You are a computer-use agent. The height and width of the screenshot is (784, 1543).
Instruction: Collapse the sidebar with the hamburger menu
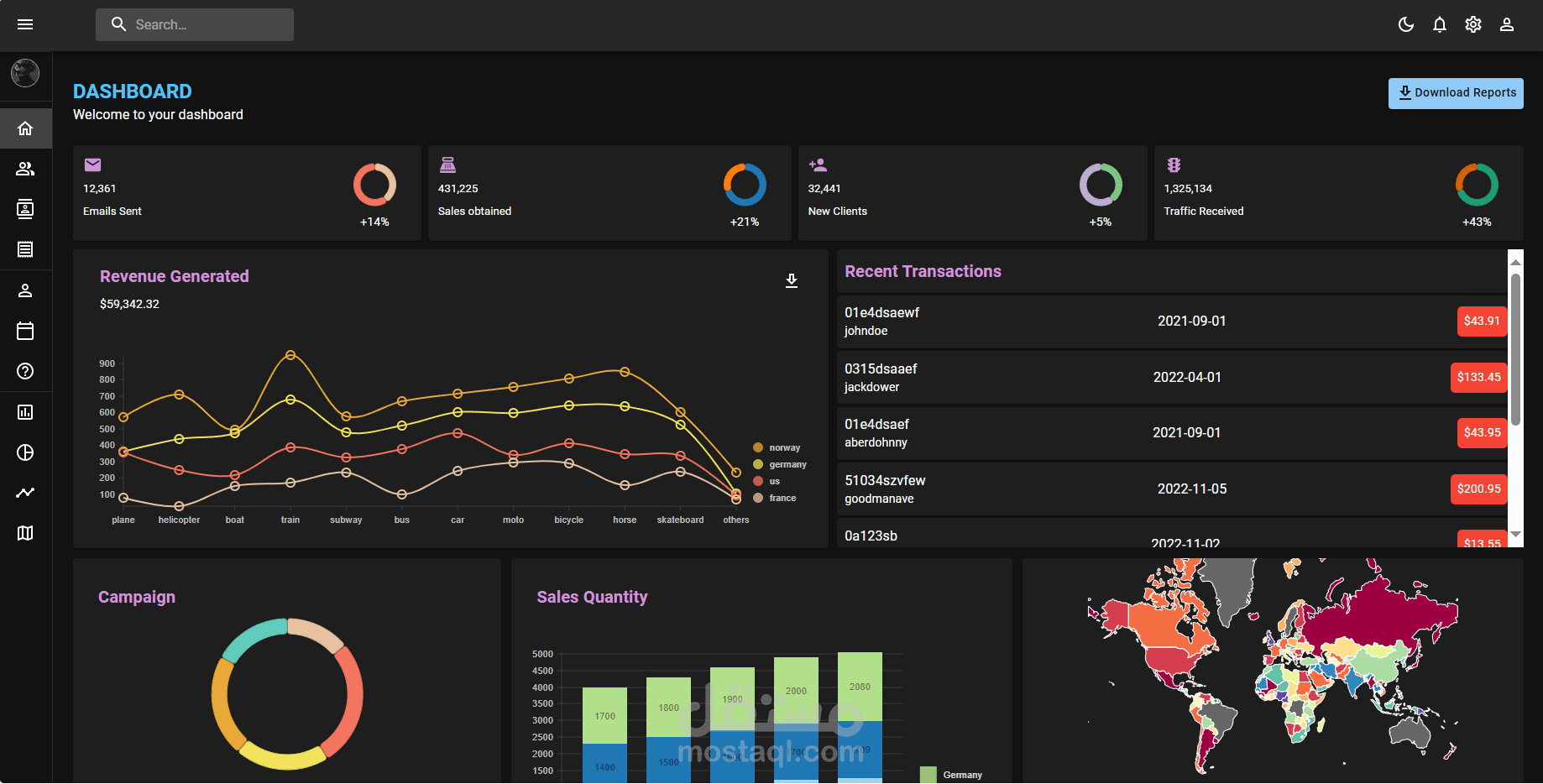coord(25,24)
